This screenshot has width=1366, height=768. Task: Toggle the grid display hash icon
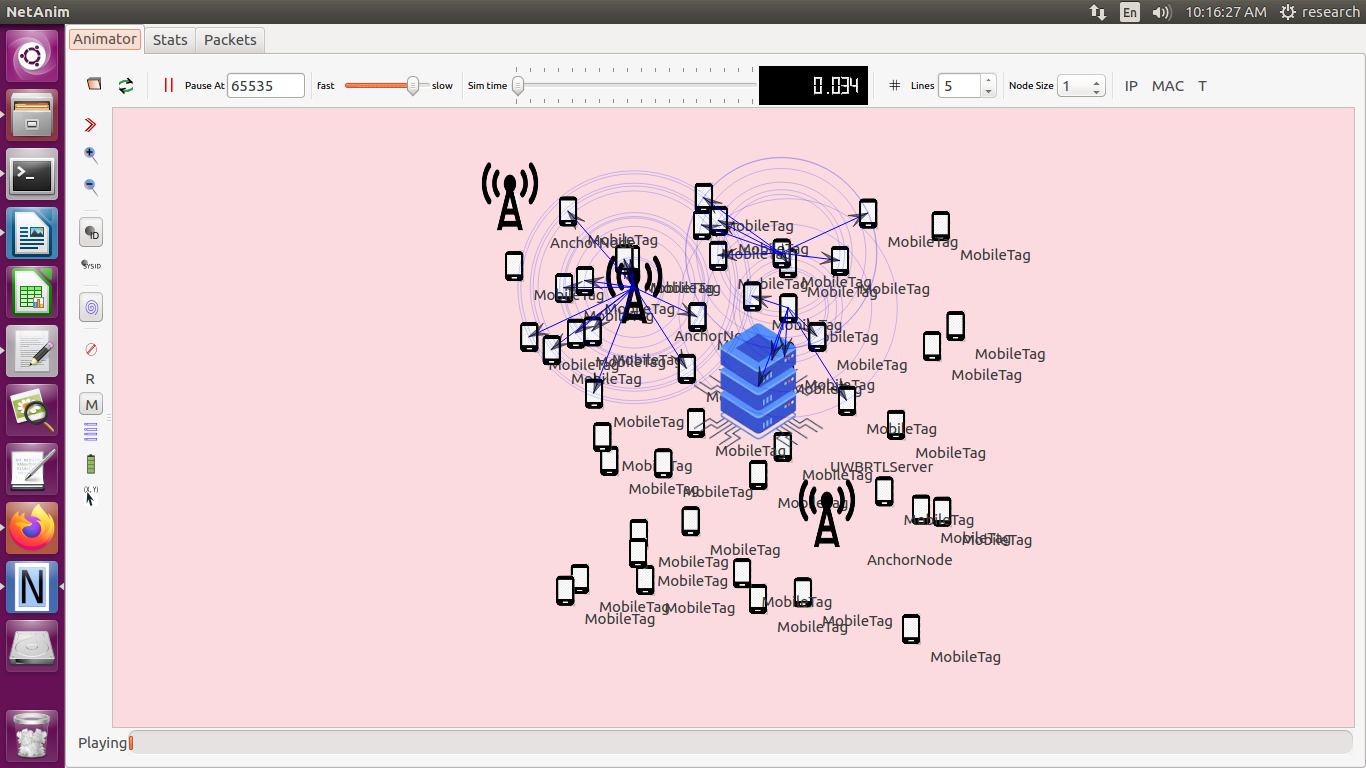point(894,86)
